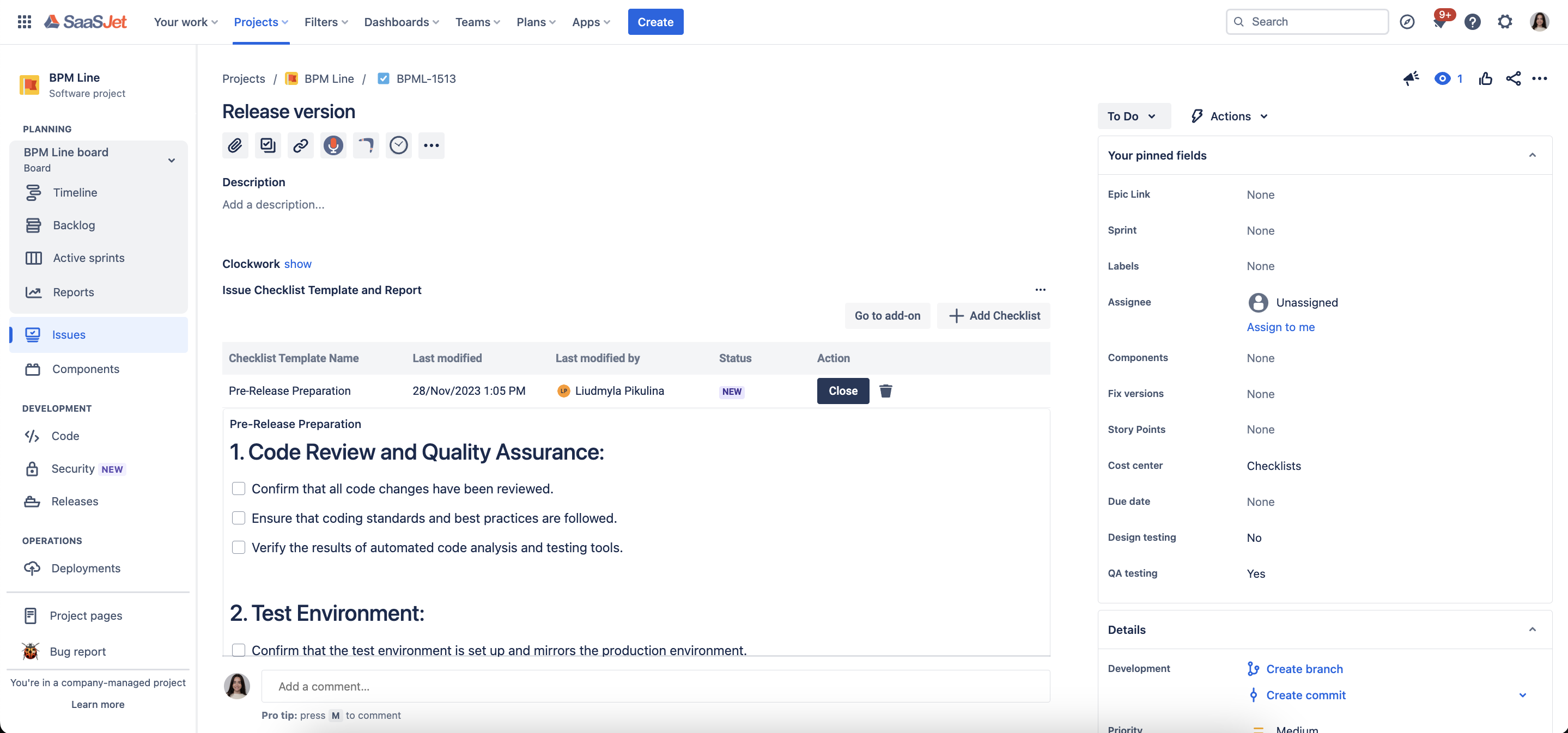Click the clock time tracking icon

click(398, 145)
